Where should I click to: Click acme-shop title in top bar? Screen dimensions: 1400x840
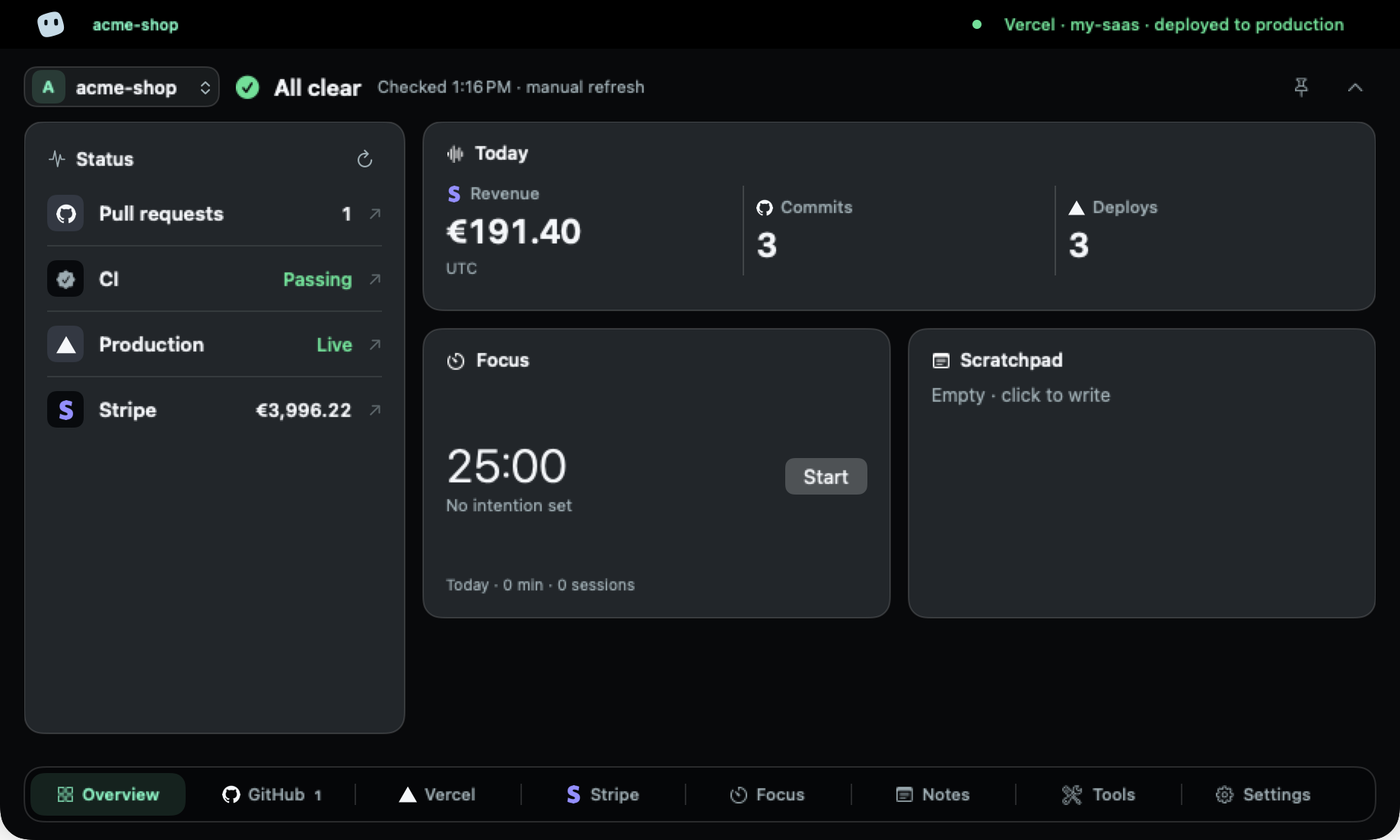pyautogui.click(x=135, y=24)
